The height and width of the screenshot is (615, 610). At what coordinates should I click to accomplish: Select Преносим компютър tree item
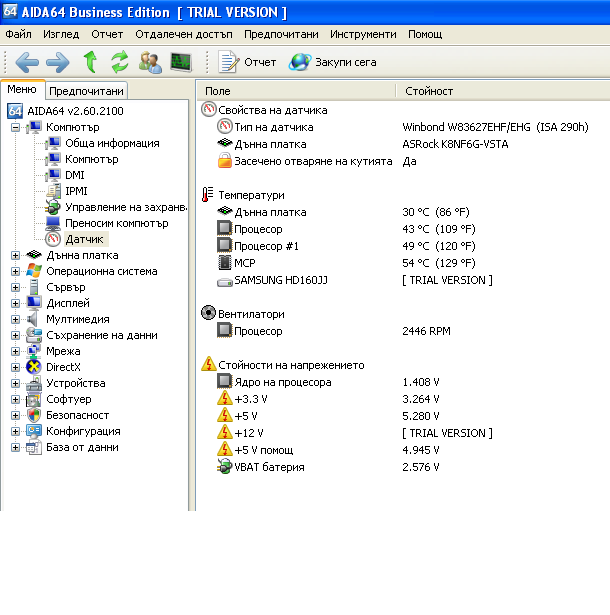(x=117, y=223)
